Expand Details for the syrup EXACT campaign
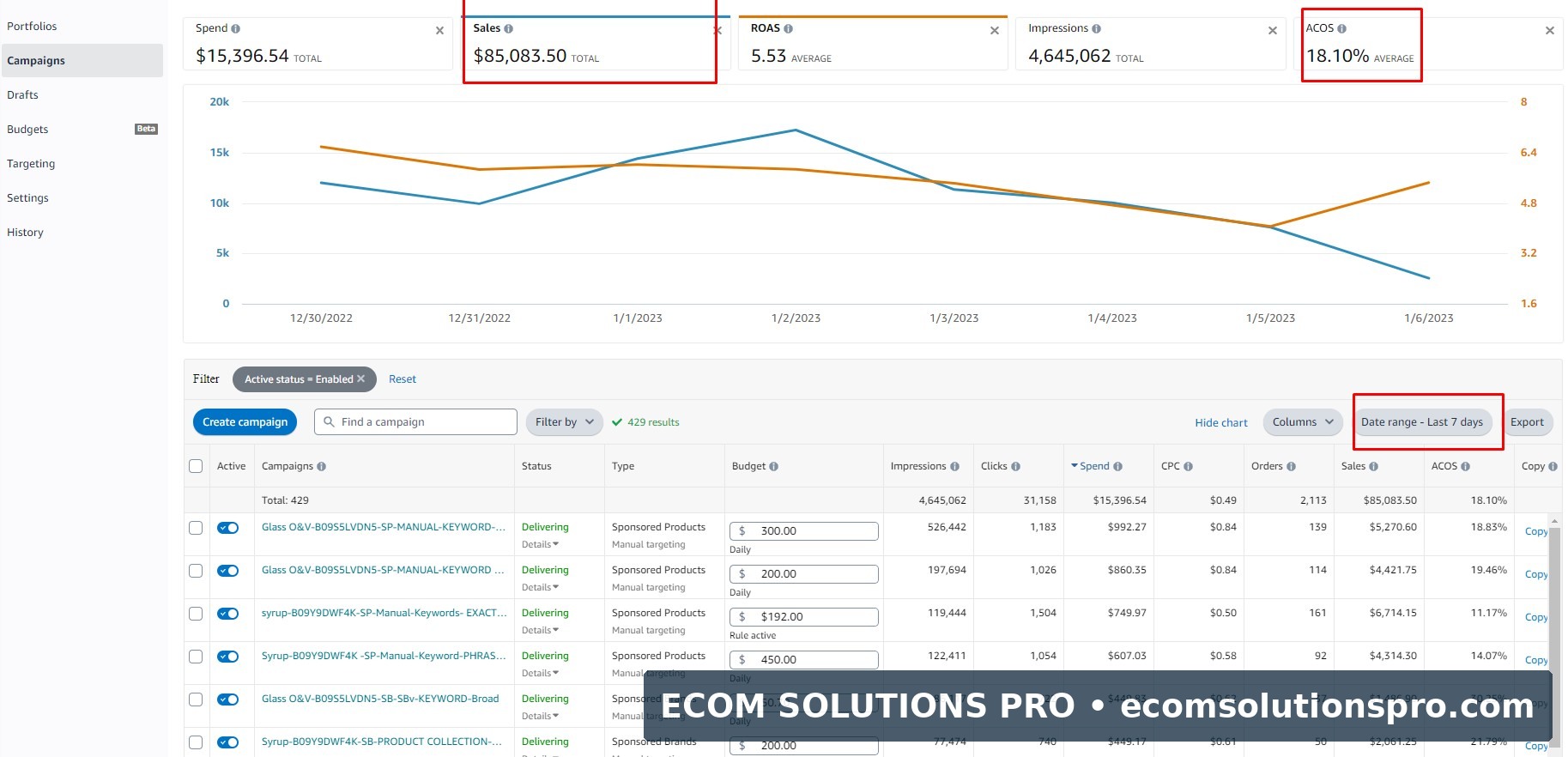Image resolution: width=1568 pixels, height=757 pixels. [x=540, y=630]
